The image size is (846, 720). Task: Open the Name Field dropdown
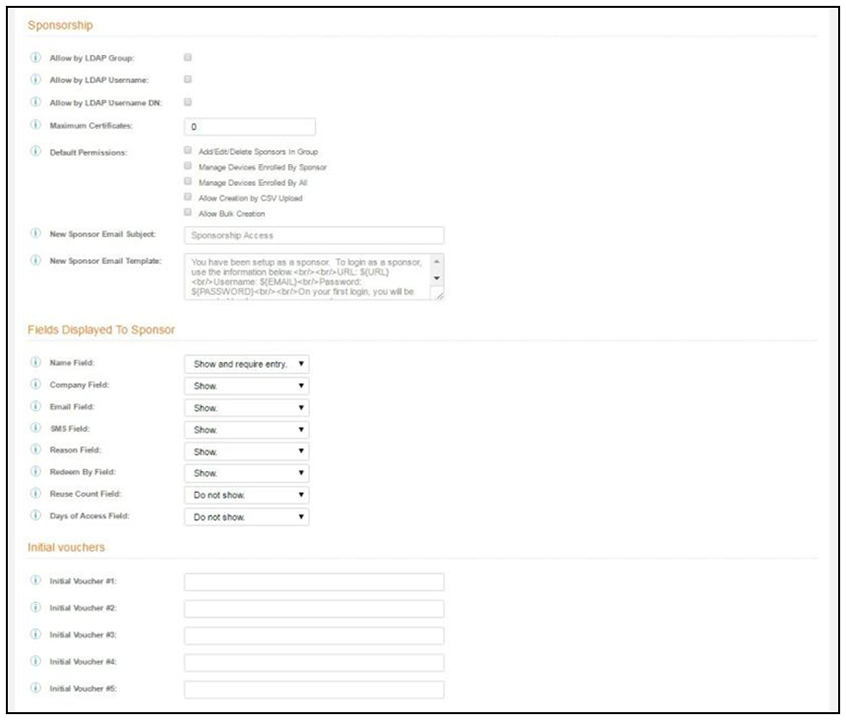247,364
